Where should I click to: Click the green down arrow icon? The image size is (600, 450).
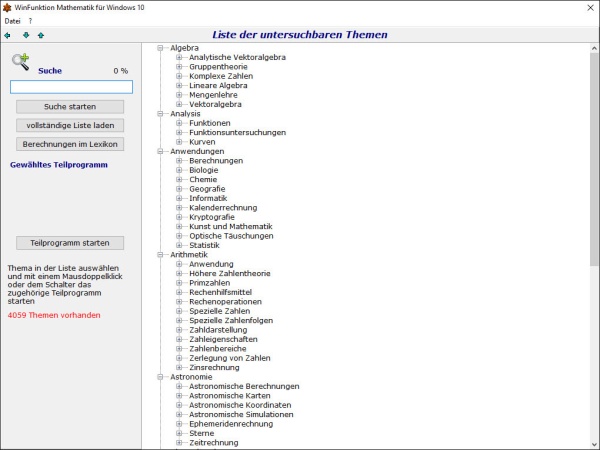tap(26, 35)
